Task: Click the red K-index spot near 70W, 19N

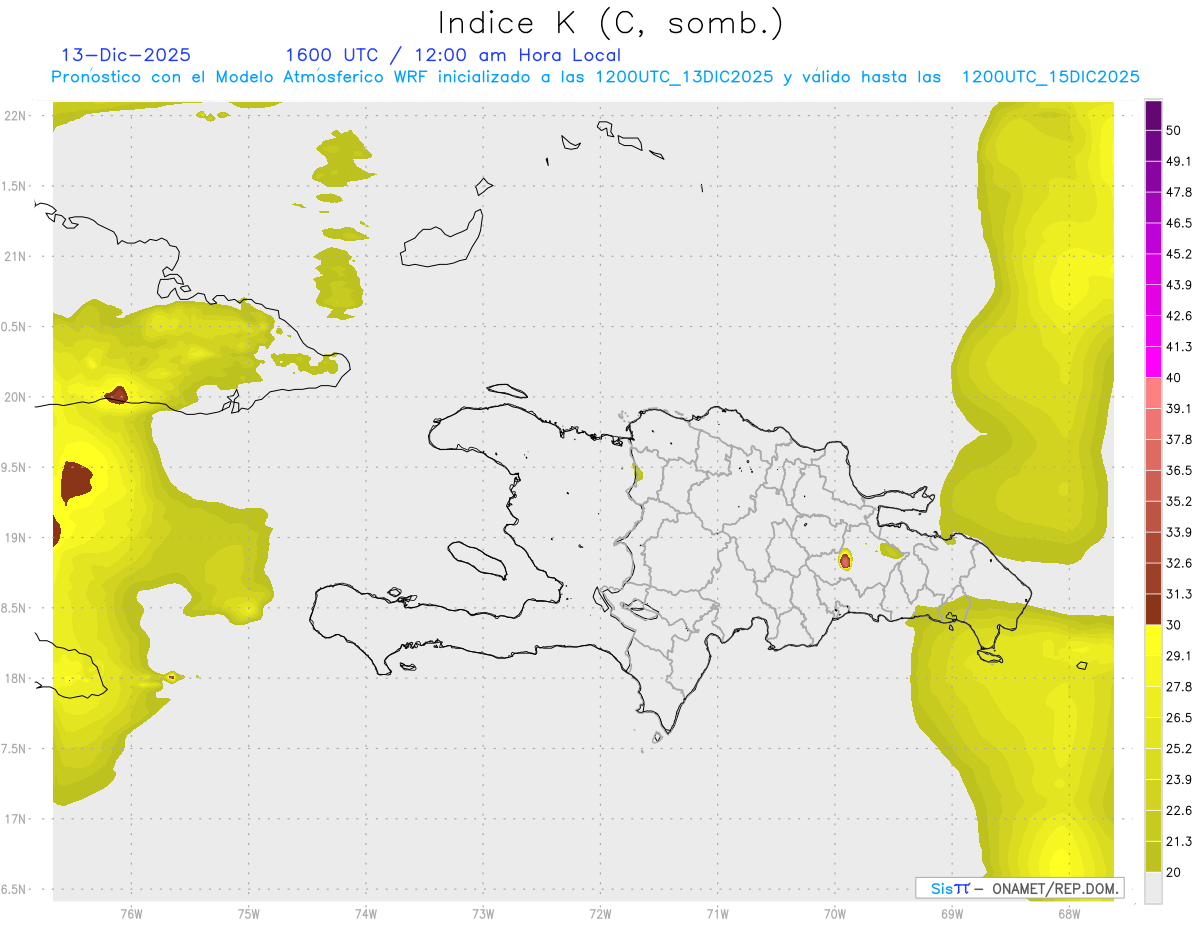Action: 846,560
